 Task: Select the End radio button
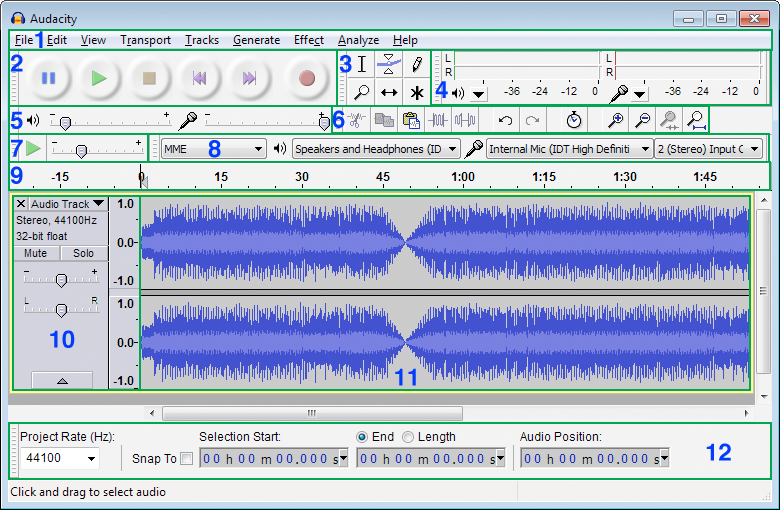(362, 437)
